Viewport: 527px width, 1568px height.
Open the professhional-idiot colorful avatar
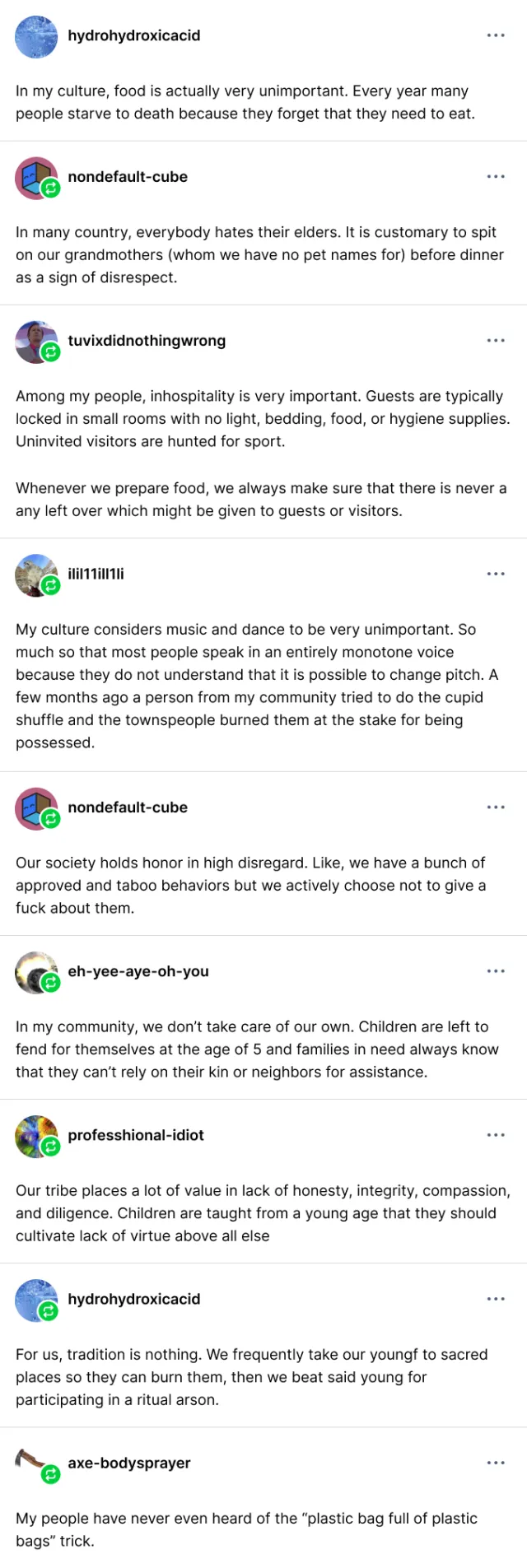click(x=34, y=1133)
